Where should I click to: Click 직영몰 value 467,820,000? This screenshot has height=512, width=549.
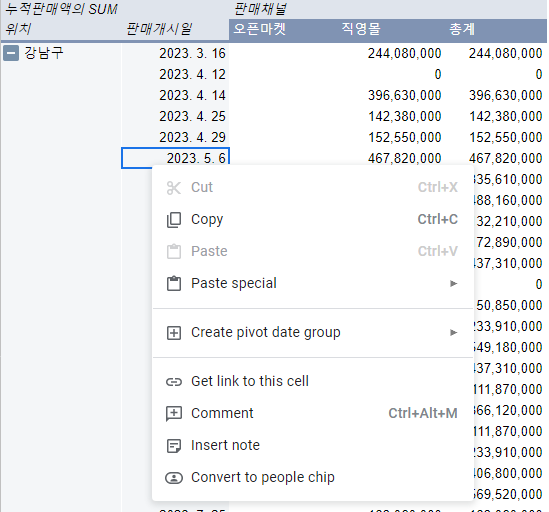(x=404, y=159)
